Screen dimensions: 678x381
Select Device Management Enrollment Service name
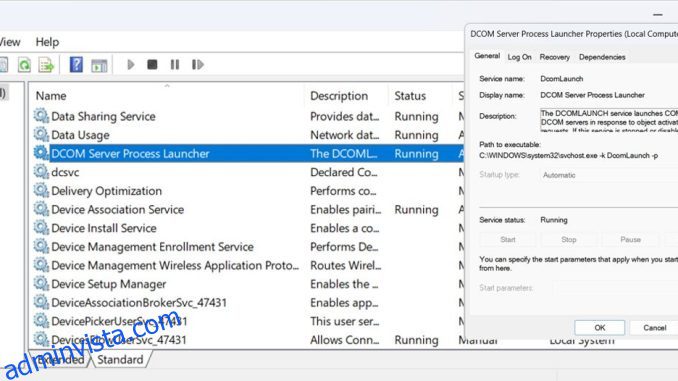(x=152, y=247)
